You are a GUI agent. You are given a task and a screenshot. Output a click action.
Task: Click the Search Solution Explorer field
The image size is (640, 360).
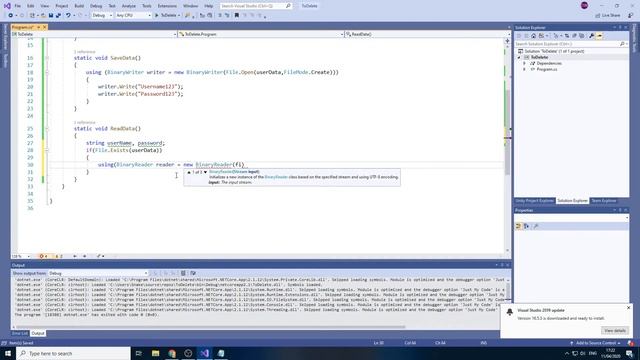click(570, 44)
